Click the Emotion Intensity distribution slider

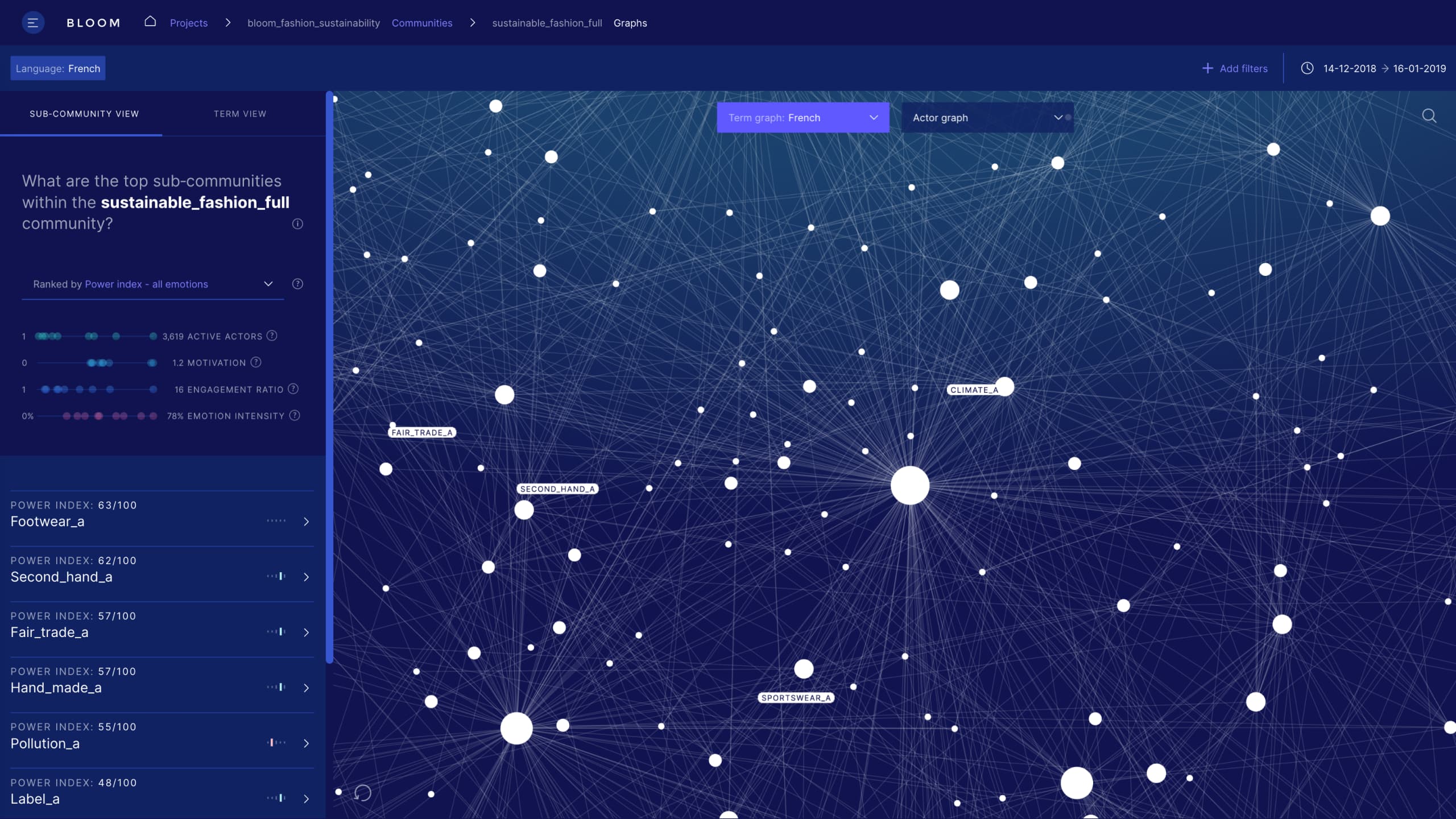pyautogui.click(x=96, y=416)
